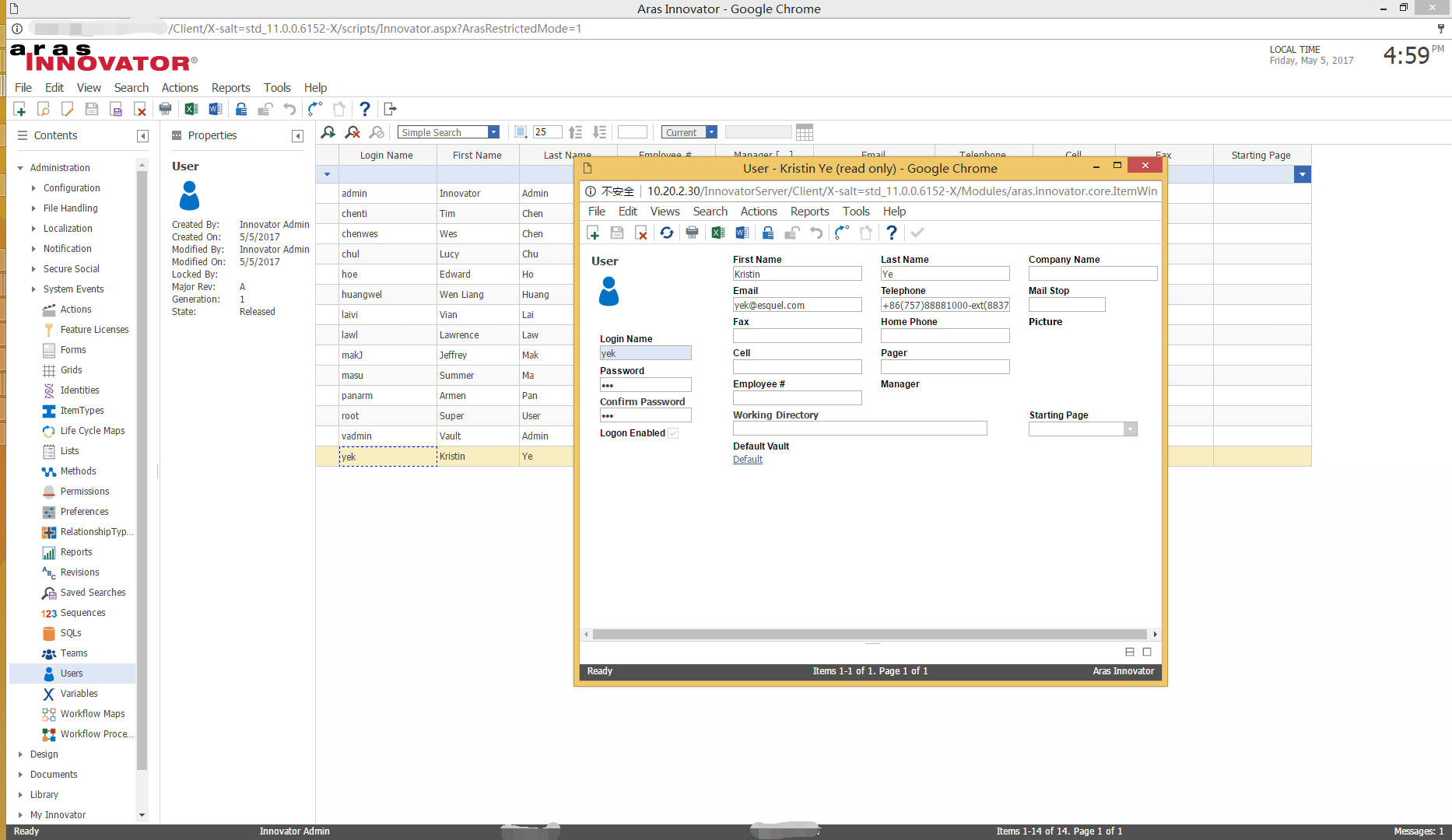Click the Logout icon in main toolbar
1452x840 pixels.
click(x=390, y=109)
